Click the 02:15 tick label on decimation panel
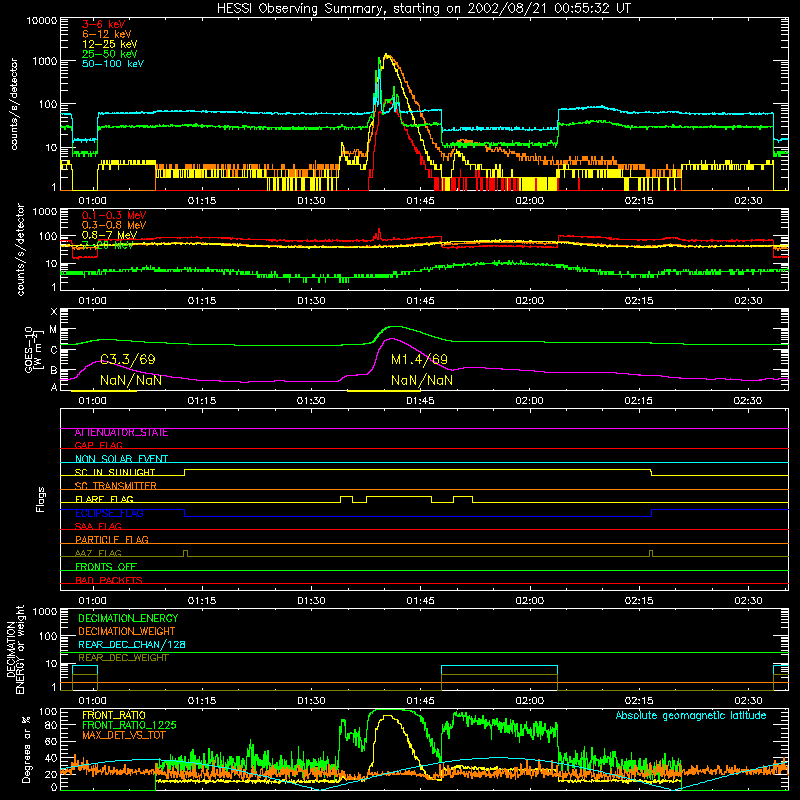Viewport: 800px width, 800px height. pyautogui.click(x=639, y=701)
